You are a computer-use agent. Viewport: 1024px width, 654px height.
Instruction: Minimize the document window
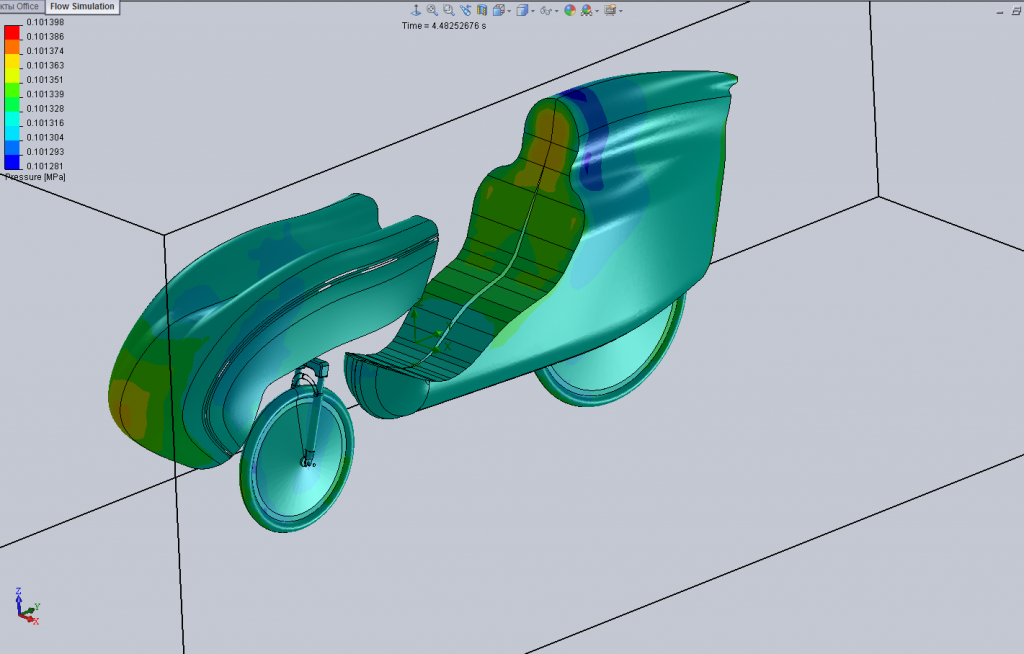[1000, 11]
